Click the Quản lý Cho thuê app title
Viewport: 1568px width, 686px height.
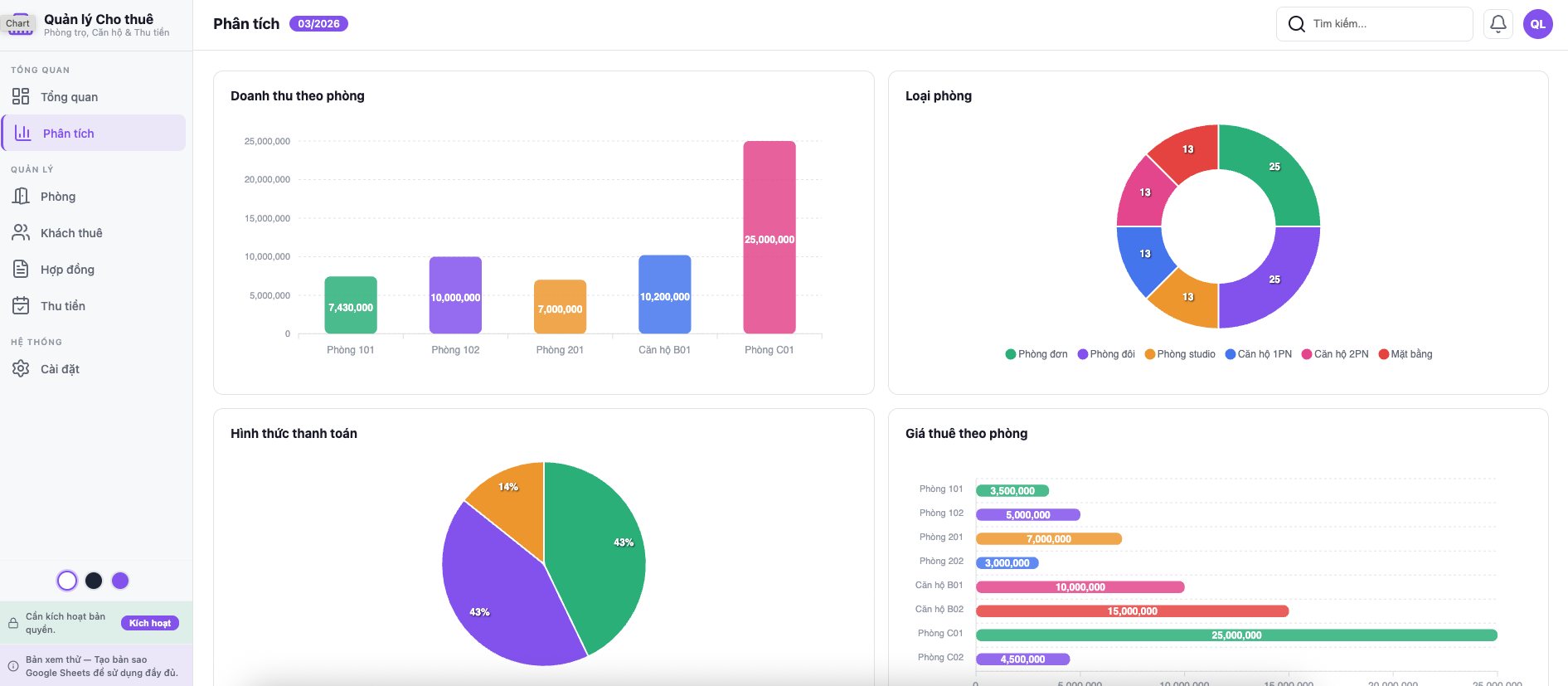99,19
